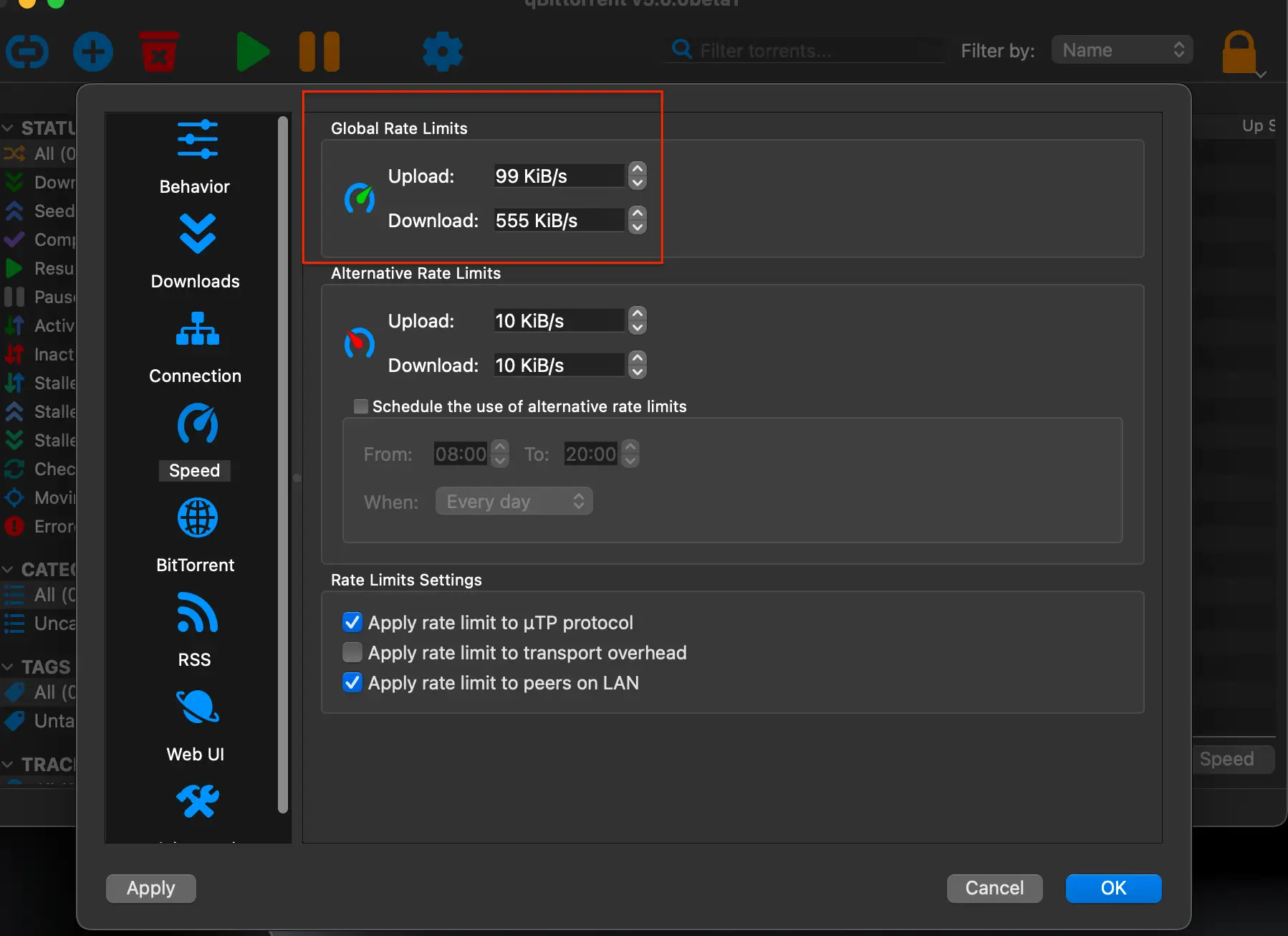Confirm settings with the OK button
The height and width of the screenshot is (936, 1288).
(x=1113, y=888)
